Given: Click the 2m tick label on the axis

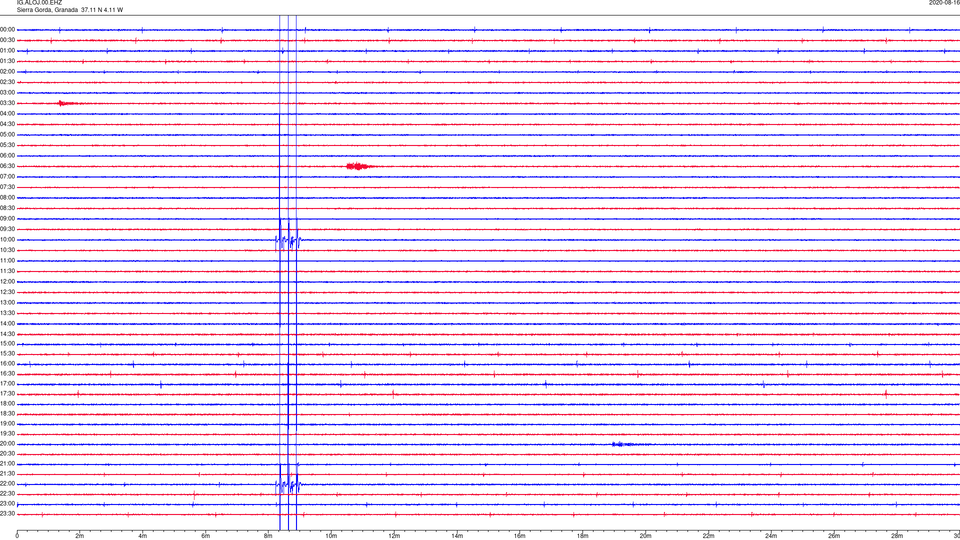Looking at the screenshot, I should click(80, 536).
